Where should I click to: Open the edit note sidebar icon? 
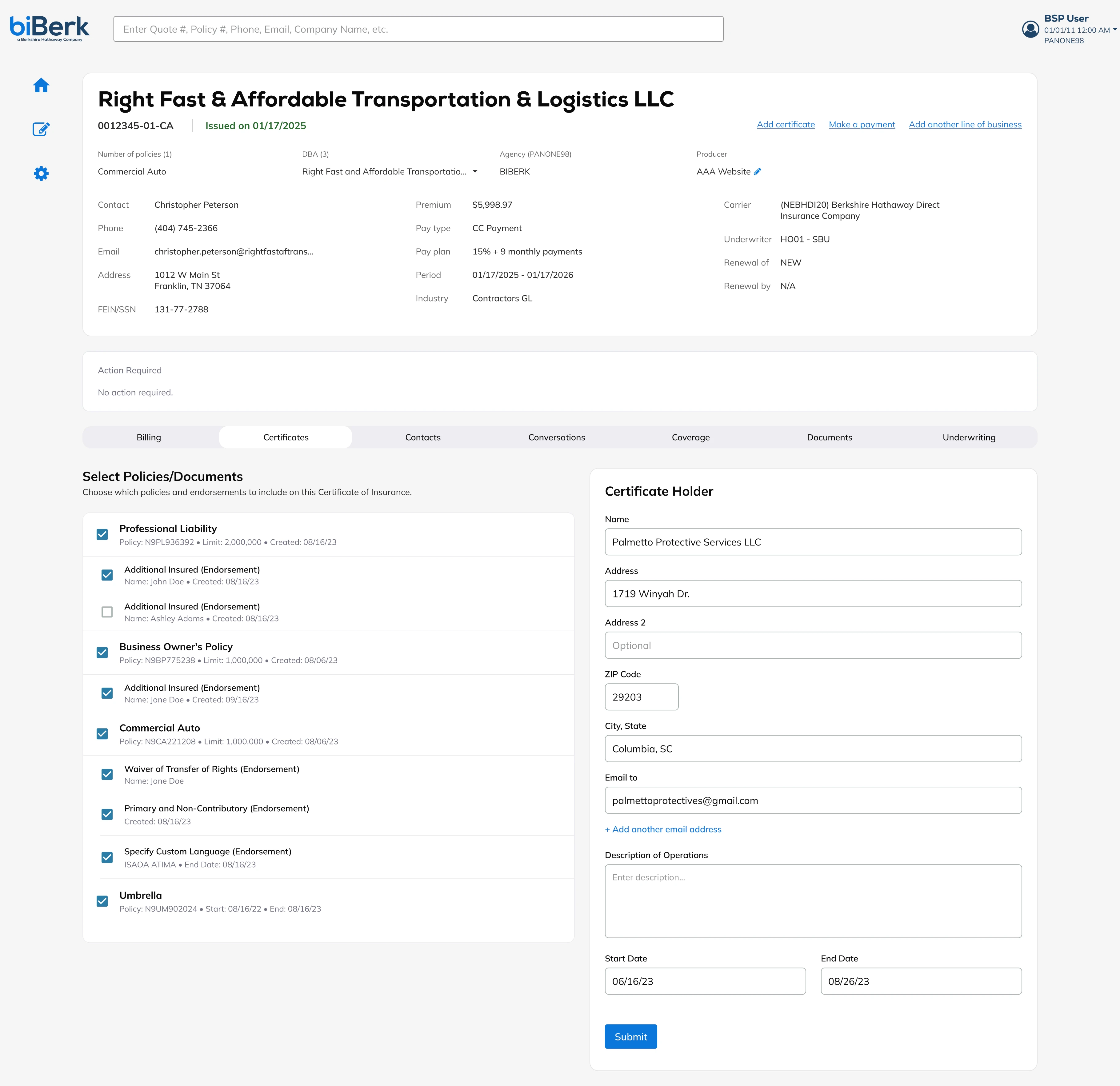[41, 129]
